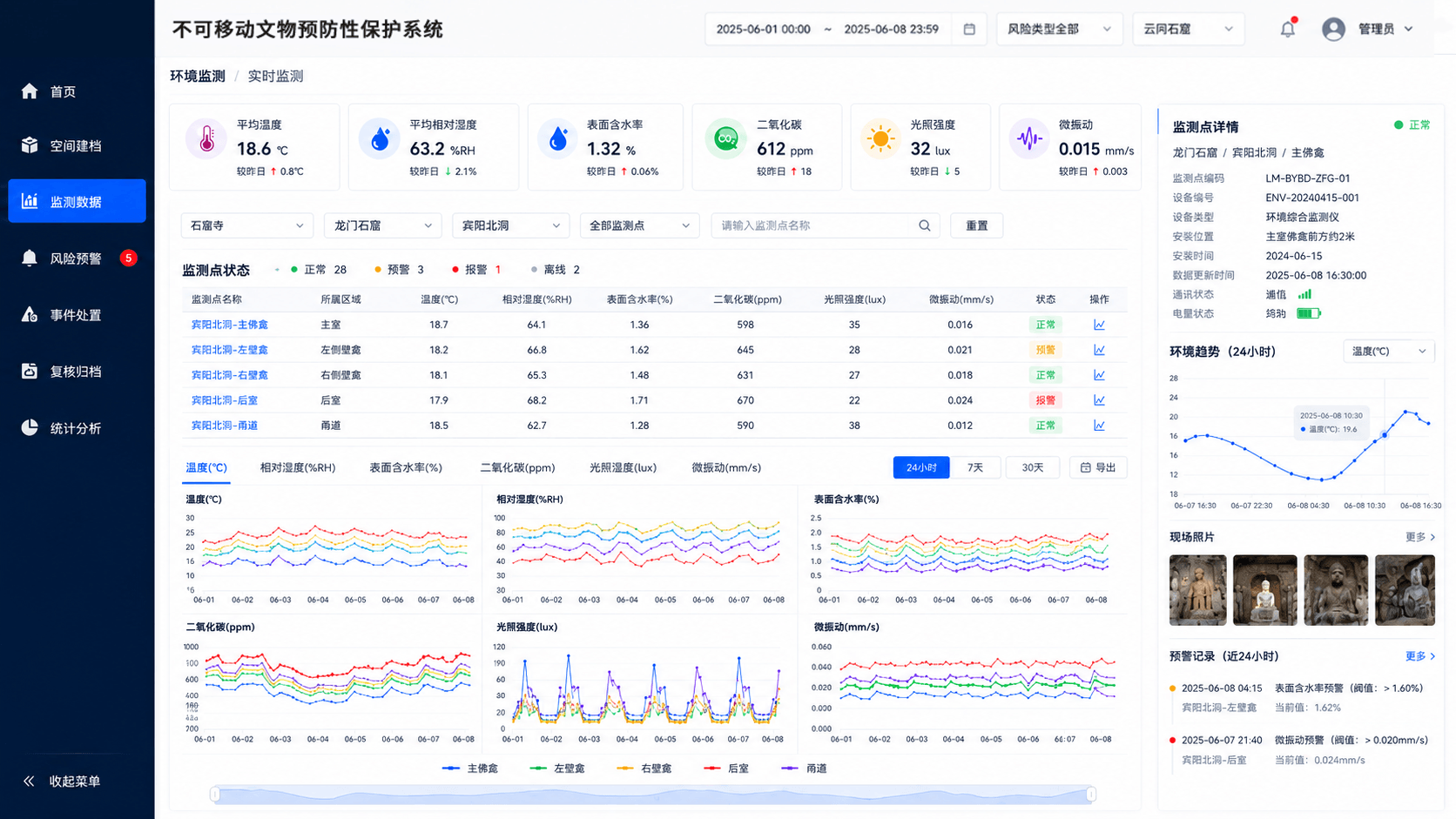Click the 空间建档 cube icon

[30, 145]
